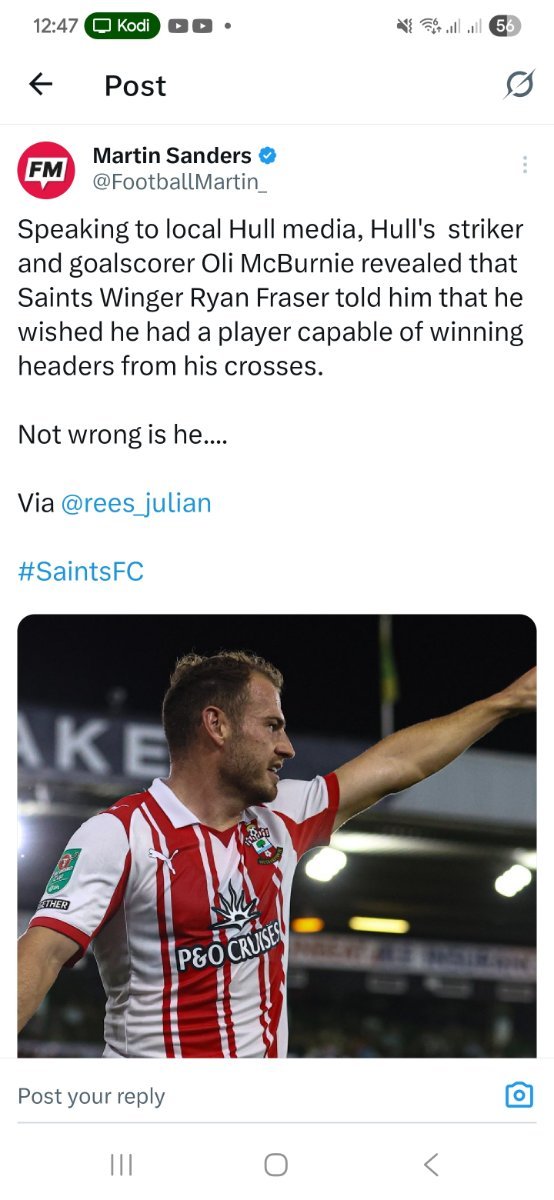
Task: Tap the battery level indicator
Action: click(x=504, y=27)
